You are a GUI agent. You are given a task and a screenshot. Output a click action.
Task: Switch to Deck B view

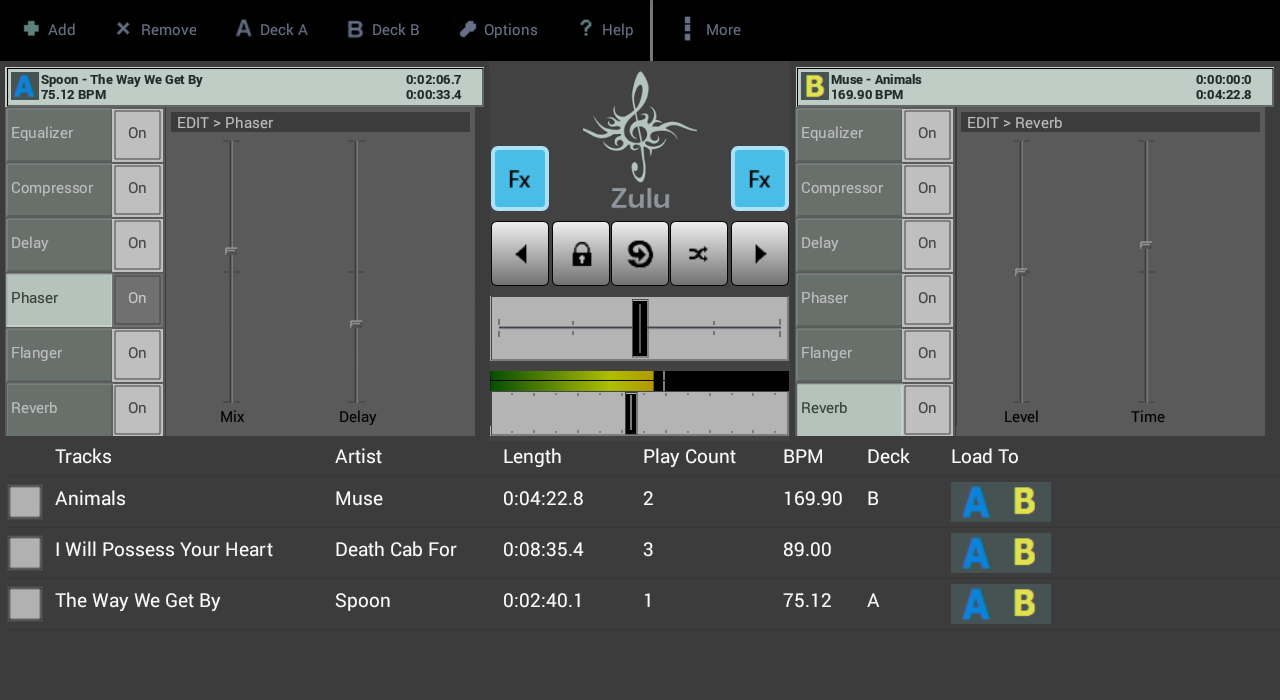(383, 29)
